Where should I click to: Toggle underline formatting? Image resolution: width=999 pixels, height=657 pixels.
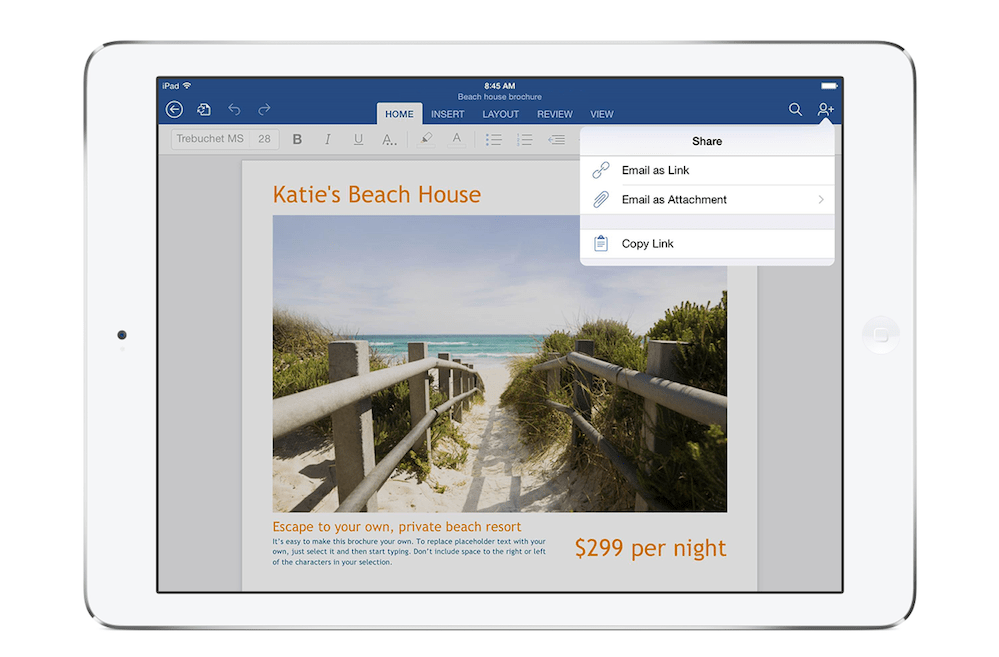pyautogui.click(x=357, y=140)
